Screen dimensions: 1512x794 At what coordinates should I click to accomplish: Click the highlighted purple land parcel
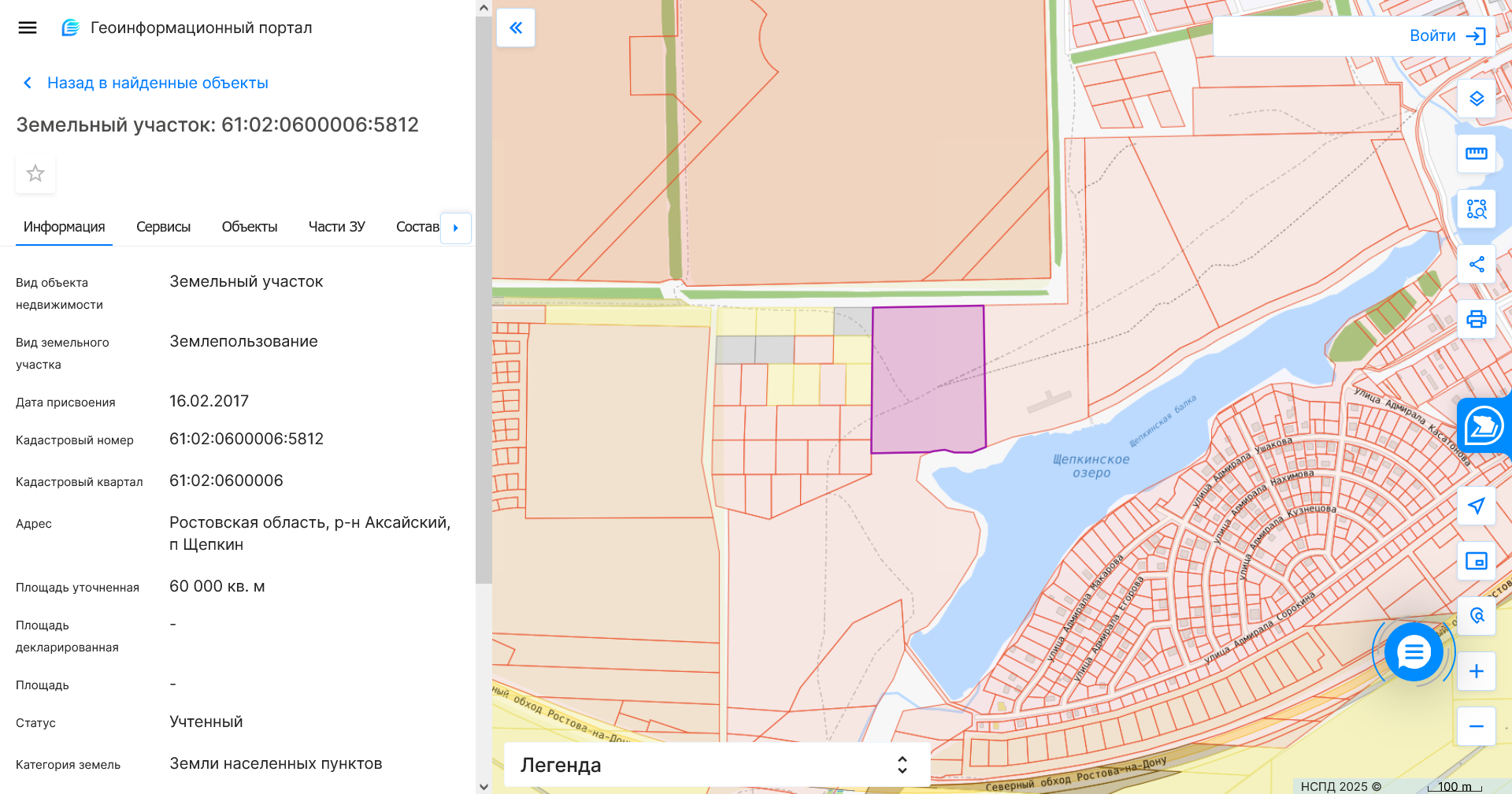point(928,378)
